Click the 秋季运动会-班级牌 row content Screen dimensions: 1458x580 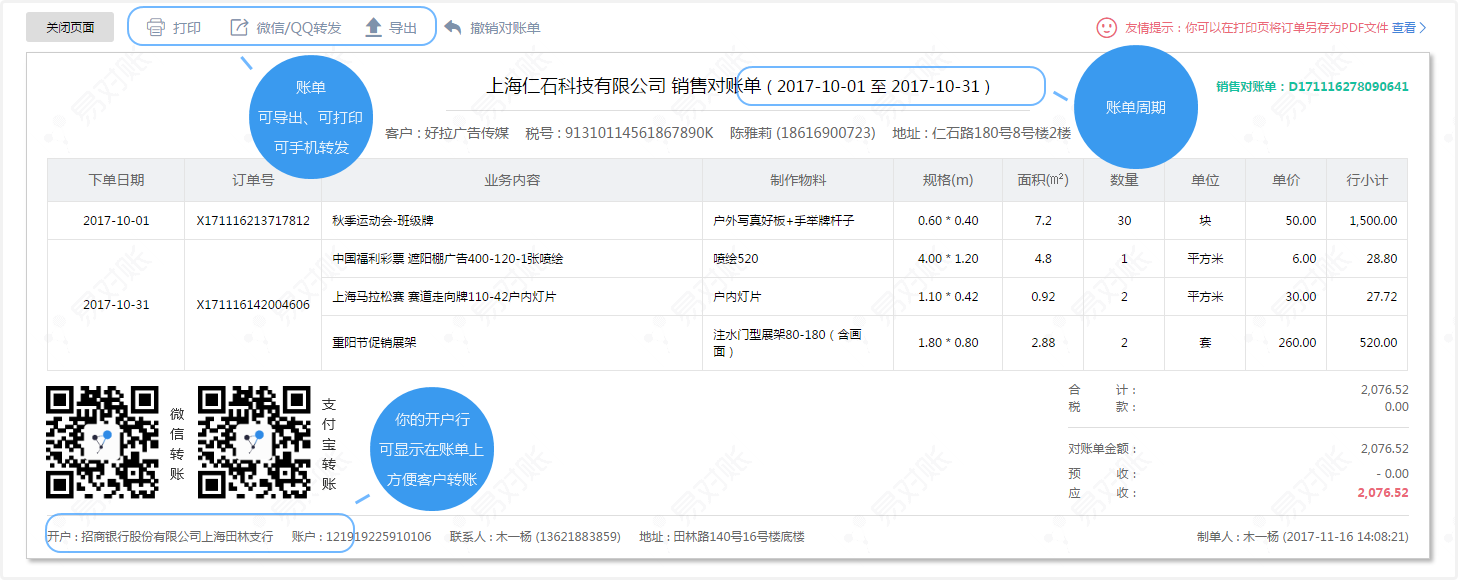[x=382, y=221]
